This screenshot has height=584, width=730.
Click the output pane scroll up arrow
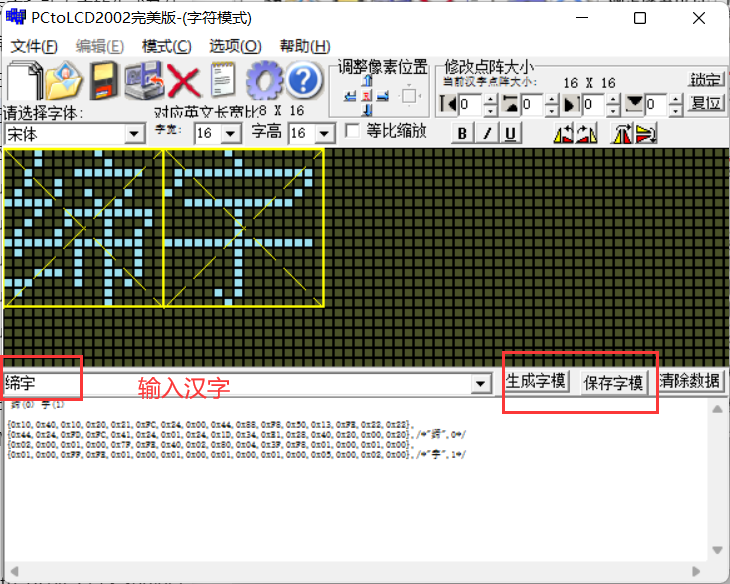pos(717,409)
